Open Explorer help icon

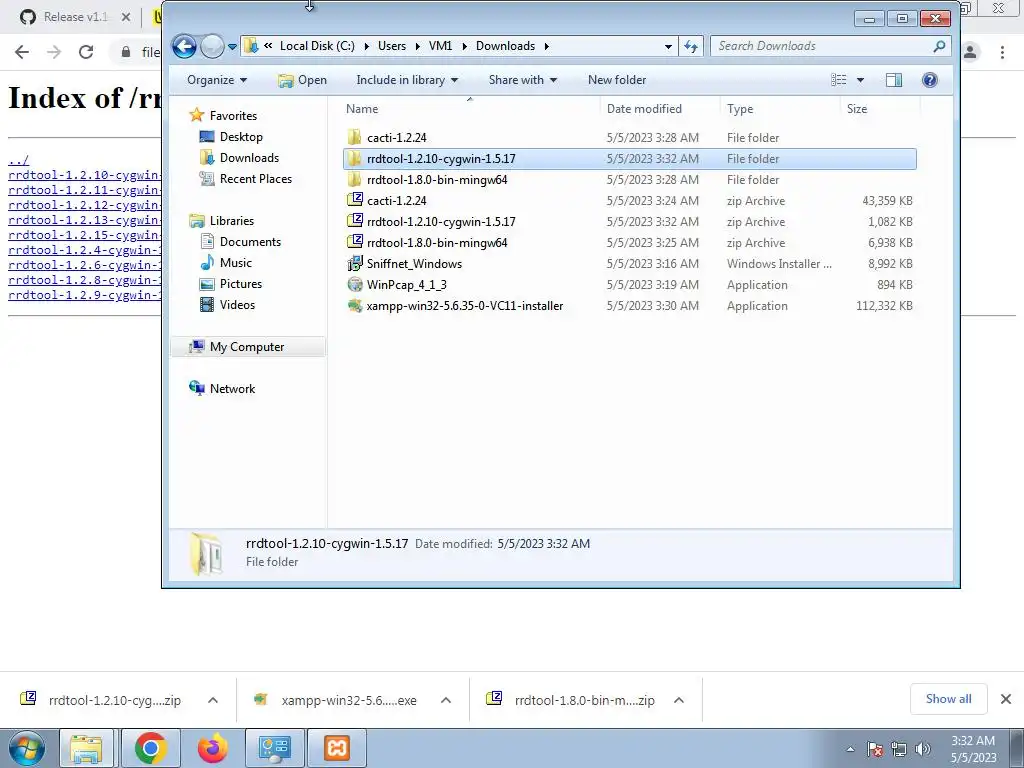tap(930, 80)
